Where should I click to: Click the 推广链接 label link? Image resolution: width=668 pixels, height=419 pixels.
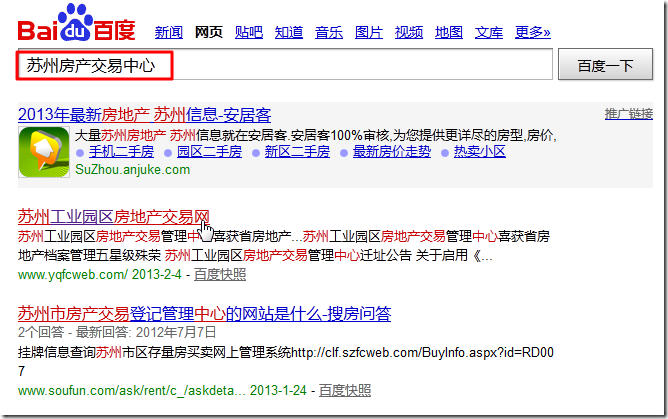click(629, 114)
